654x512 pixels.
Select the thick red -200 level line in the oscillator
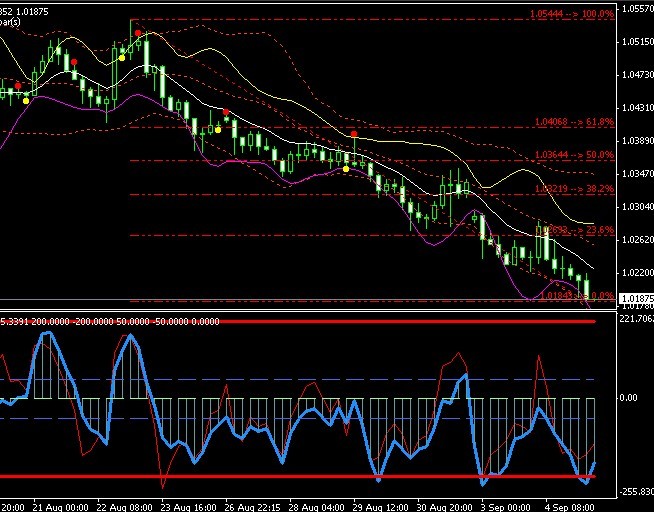(297, 476)
